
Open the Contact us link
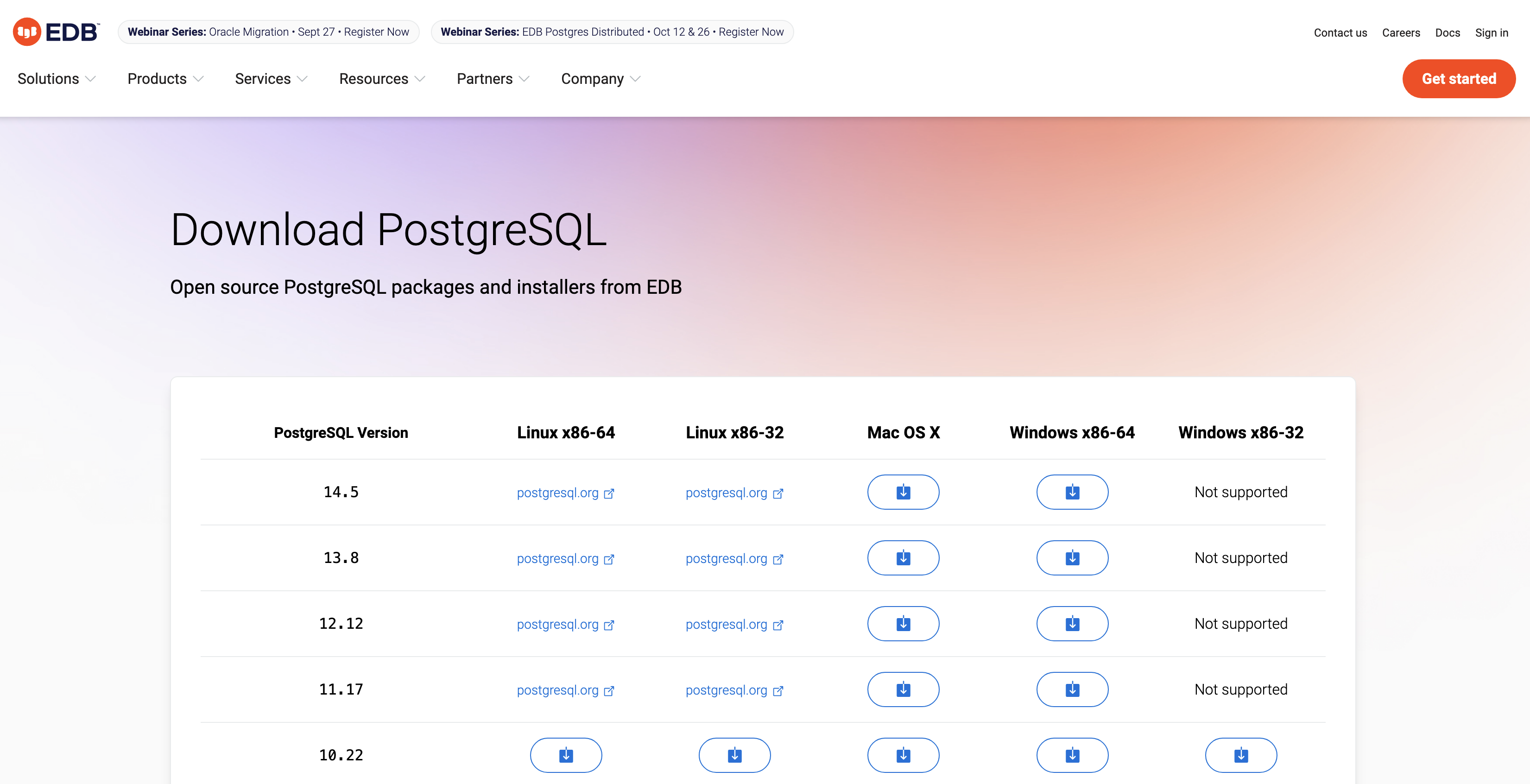click(1340, 32)
